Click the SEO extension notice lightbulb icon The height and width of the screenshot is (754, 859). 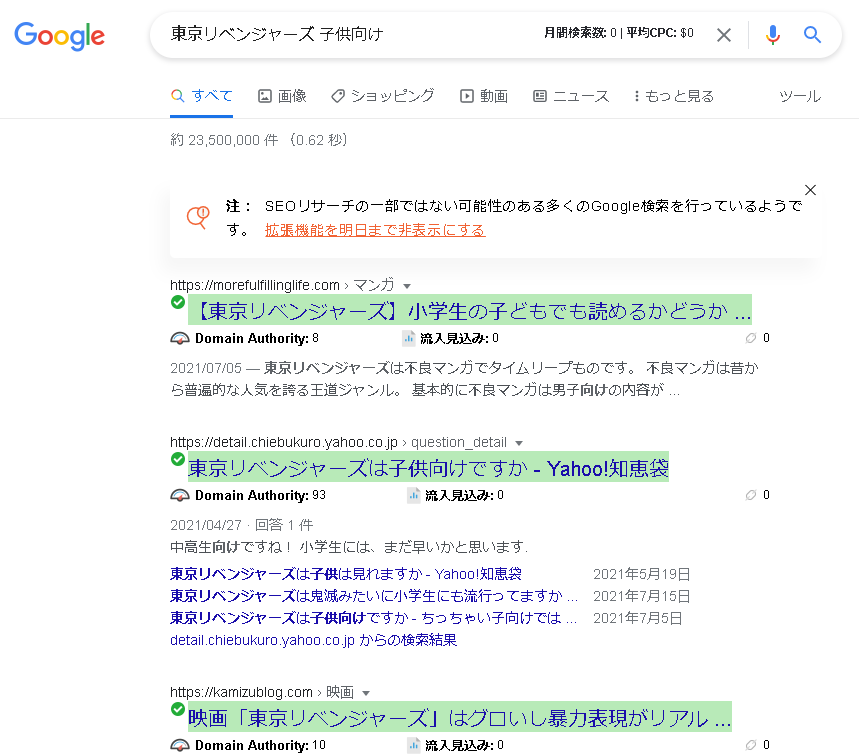click(198, 217)
